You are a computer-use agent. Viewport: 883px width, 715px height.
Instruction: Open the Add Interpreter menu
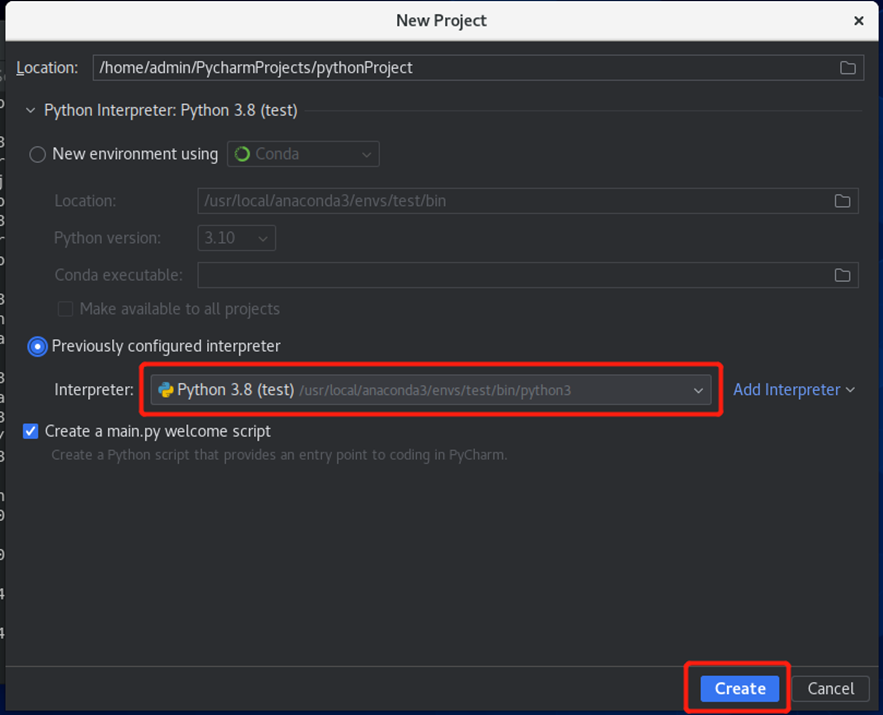coord(793,390)
